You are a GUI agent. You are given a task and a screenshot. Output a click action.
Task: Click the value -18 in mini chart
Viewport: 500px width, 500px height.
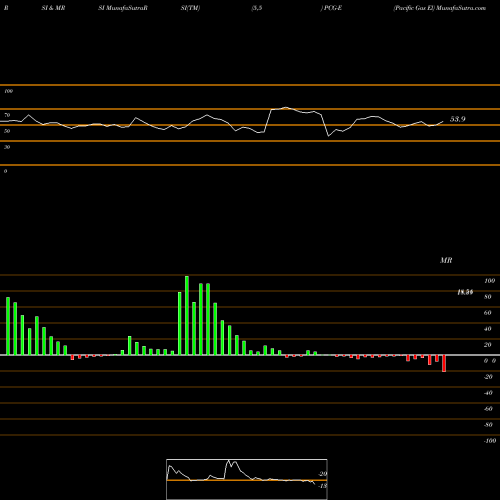pos(322,486)
